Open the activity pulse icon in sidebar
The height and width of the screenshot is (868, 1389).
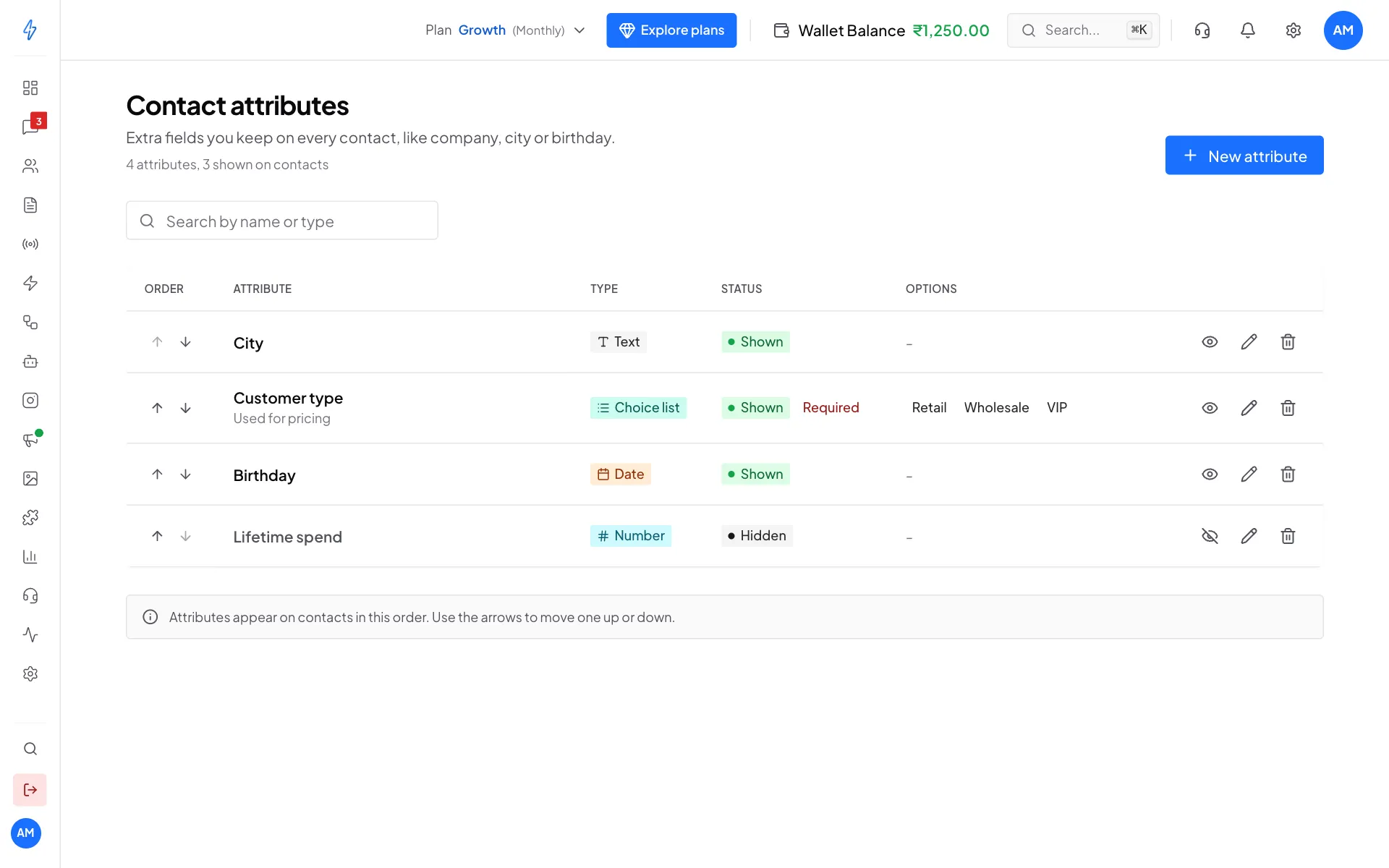point(30,634)
